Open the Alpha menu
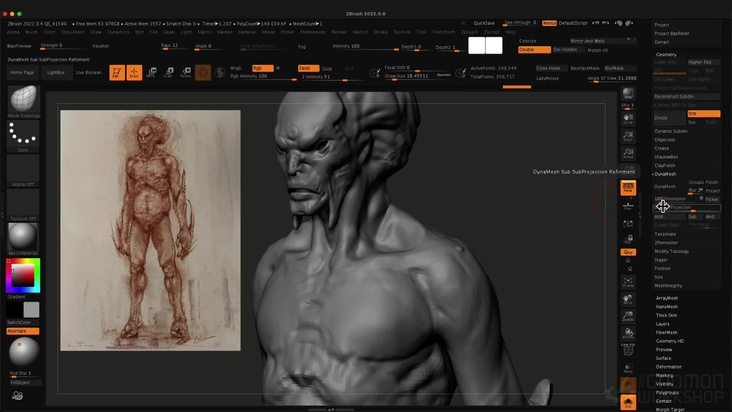 click(13, 32)
